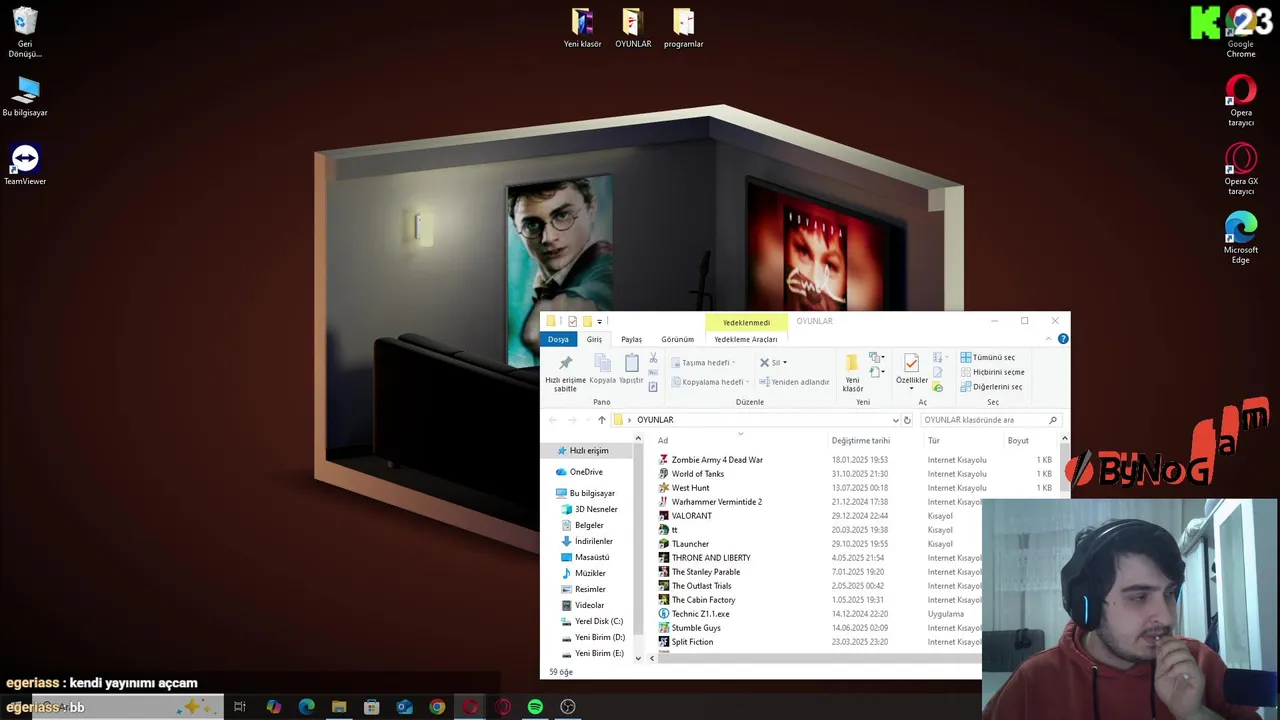Click the Yapıştır paste icon

click(x=631, y=363)
